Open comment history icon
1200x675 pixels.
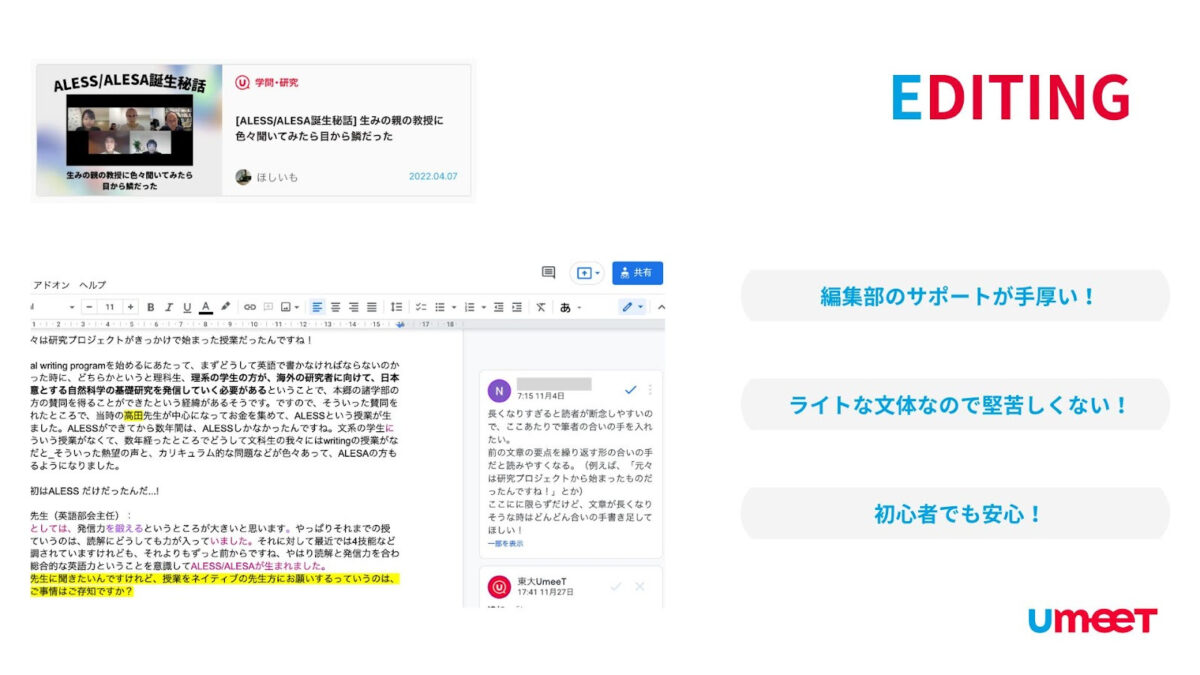coord(548,273)
